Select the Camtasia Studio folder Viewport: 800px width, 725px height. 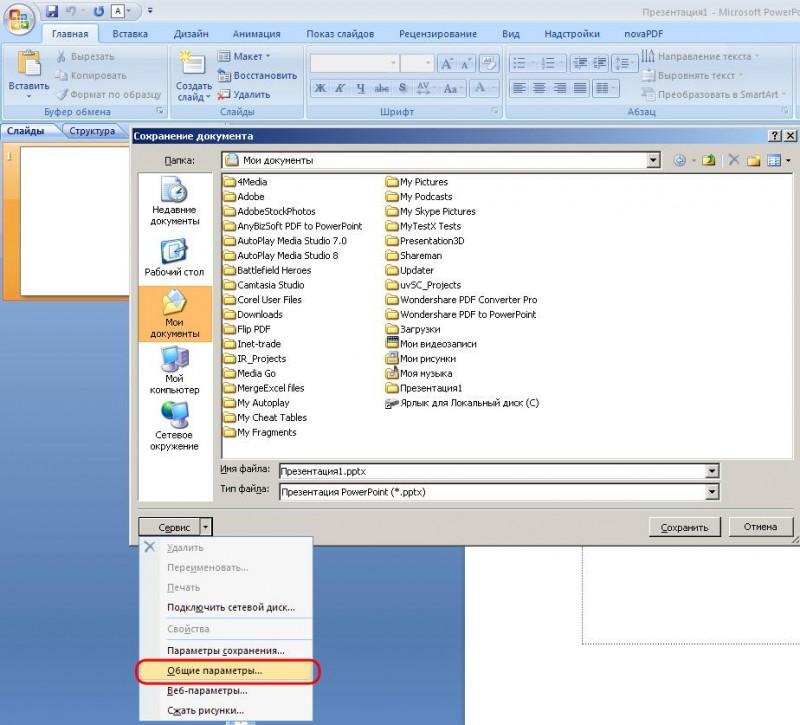[x=264, y=285]
